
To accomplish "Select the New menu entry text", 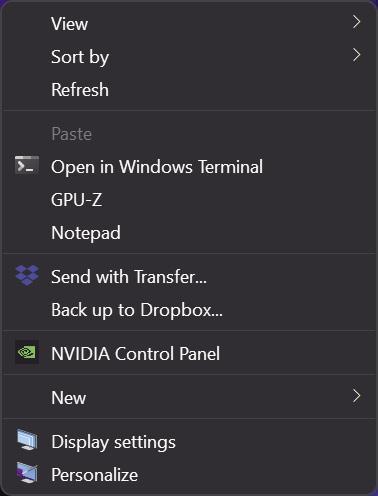I will pos(68,398).
